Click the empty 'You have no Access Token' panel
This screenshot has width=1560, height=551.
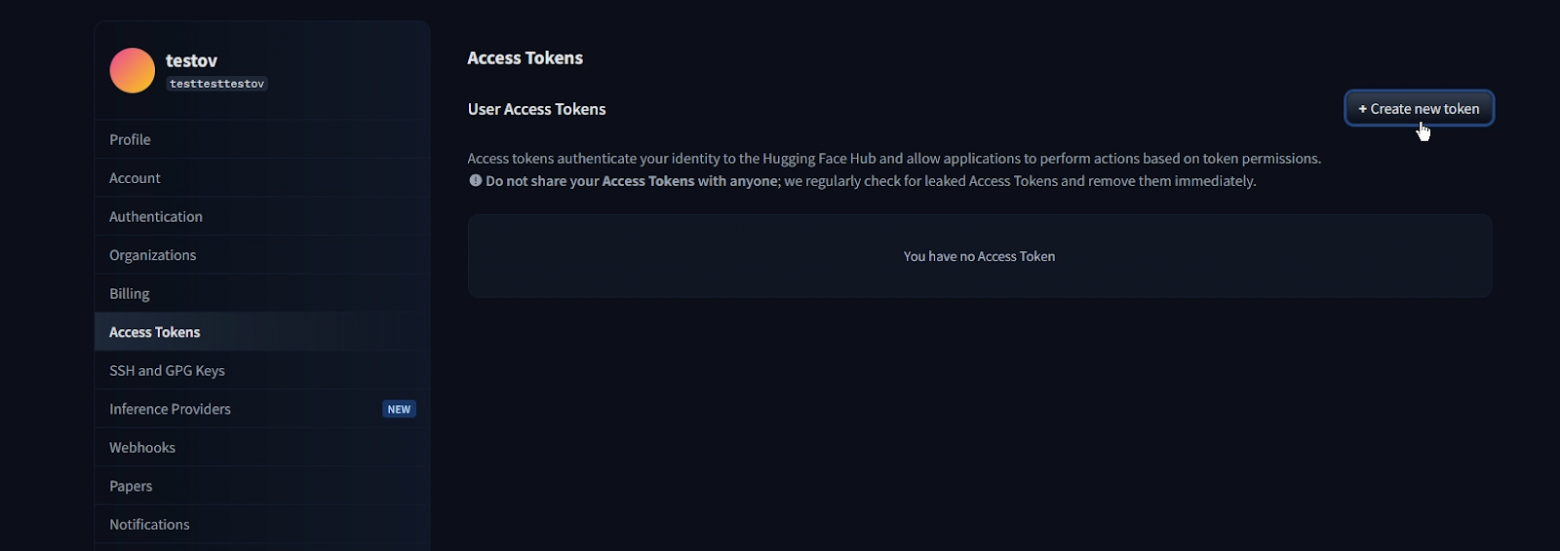point(979,256)
